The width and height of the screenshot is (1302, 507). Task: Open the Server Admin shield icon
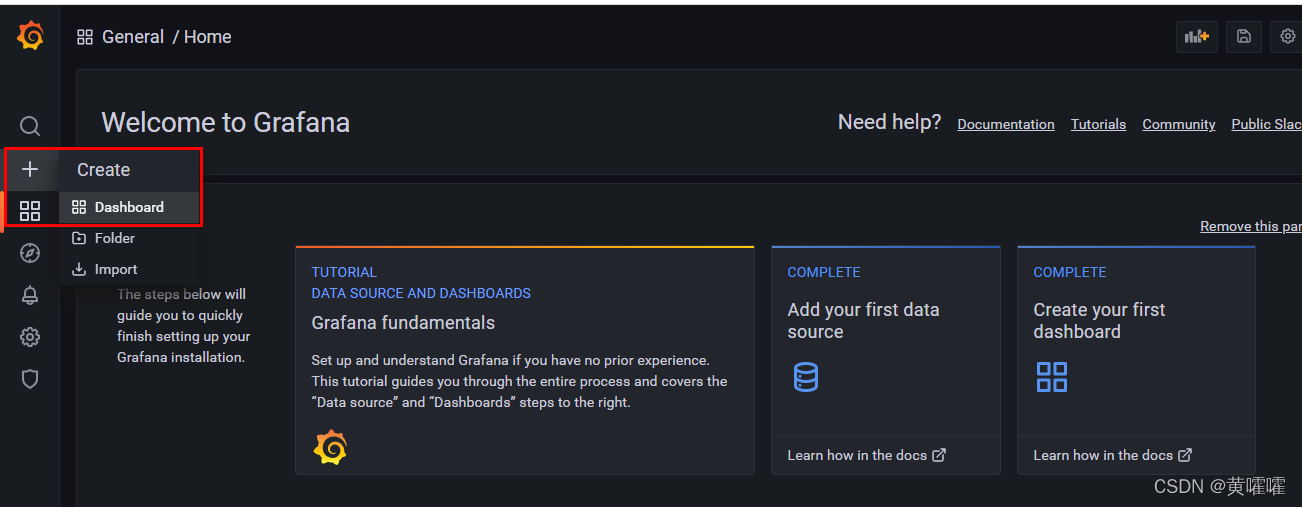[x=30, y=379]
